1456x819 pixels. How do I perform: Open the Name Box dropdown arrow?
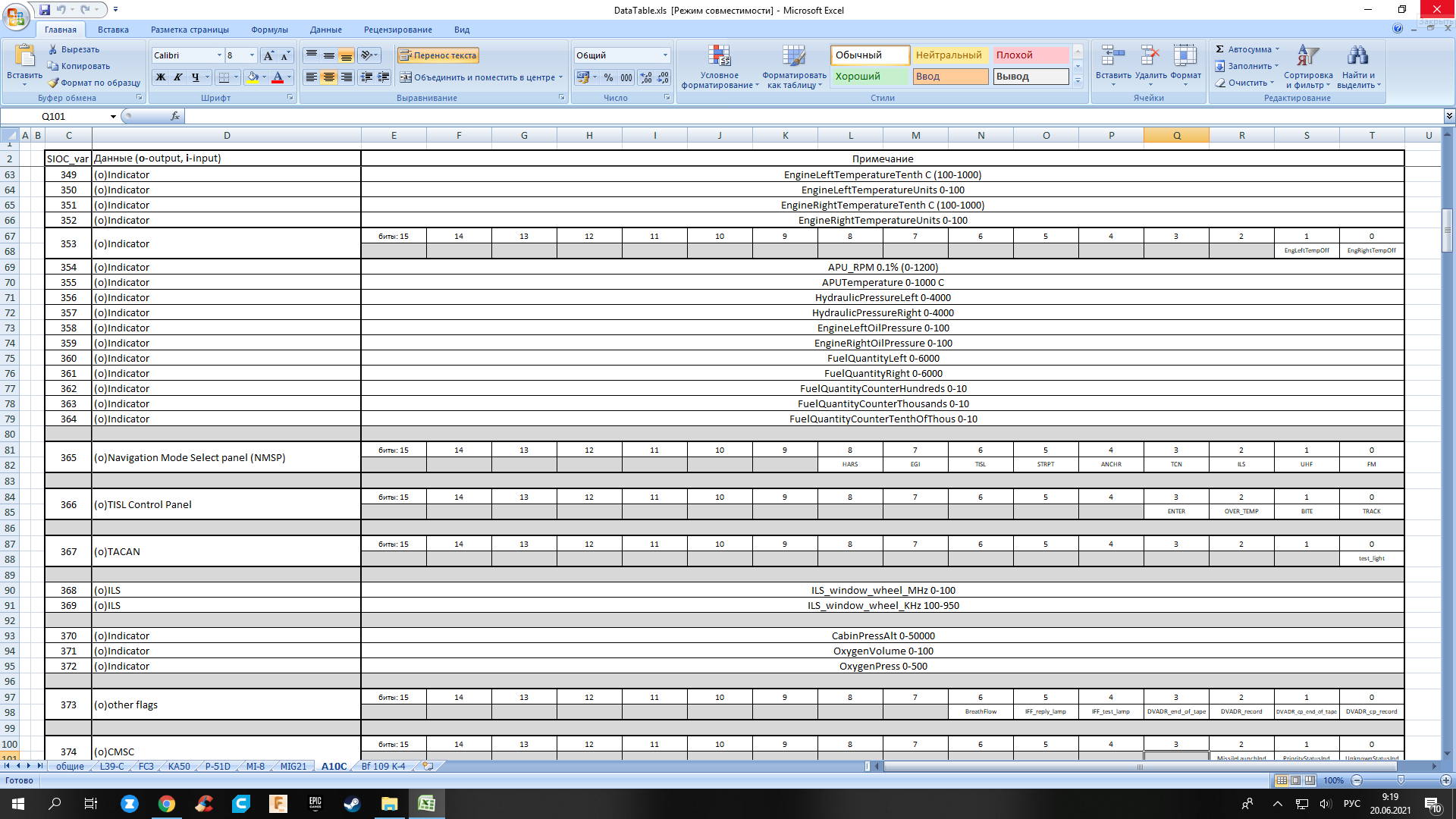point(113,116)
